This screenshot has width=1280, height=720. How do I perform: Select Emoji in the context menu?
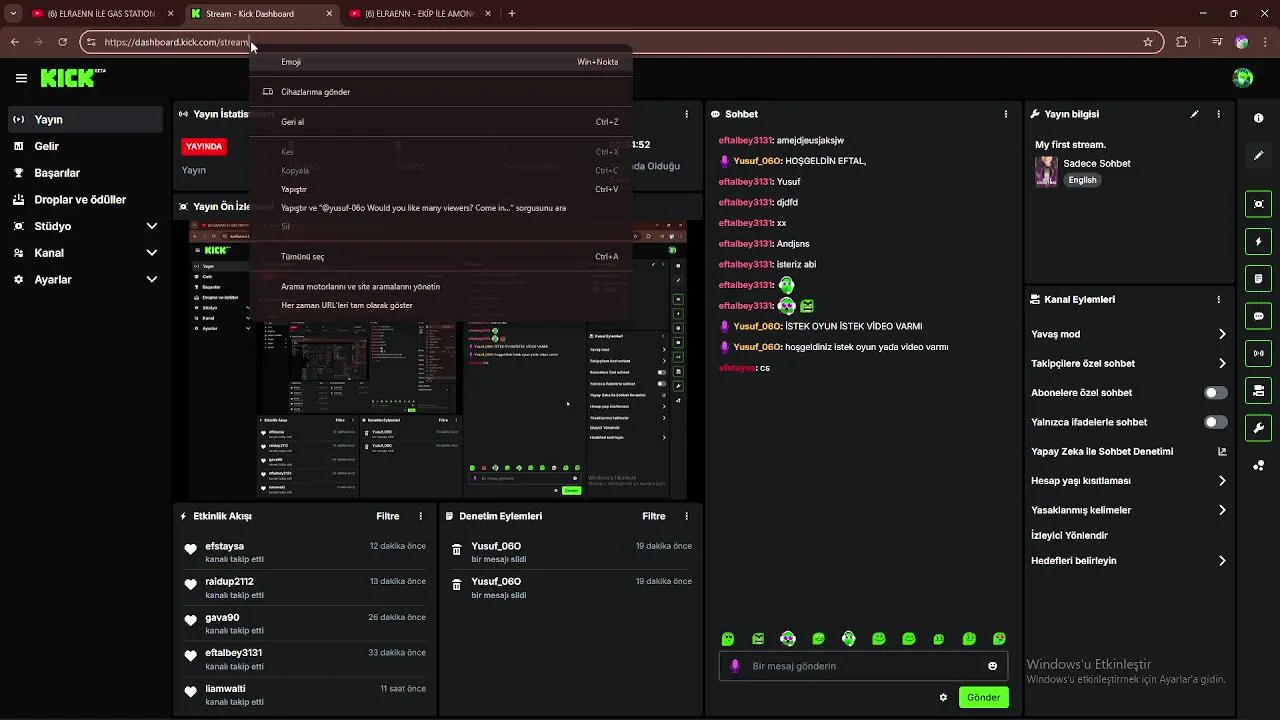pyautogui.click(x=440, y=62)
